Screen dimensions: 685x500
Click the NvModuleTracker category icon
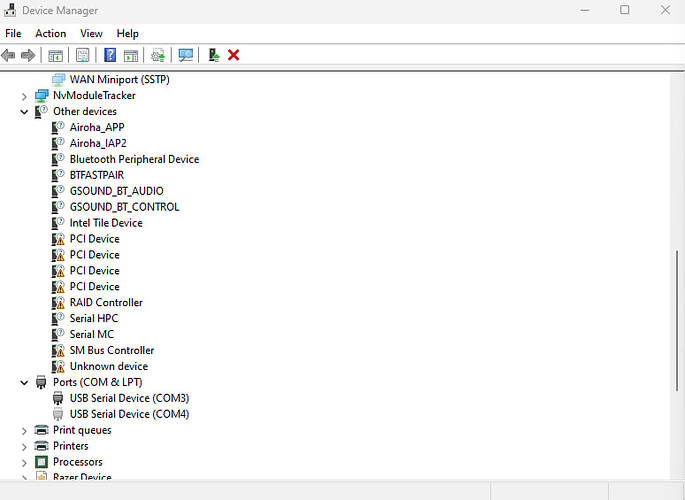[42, 95]
